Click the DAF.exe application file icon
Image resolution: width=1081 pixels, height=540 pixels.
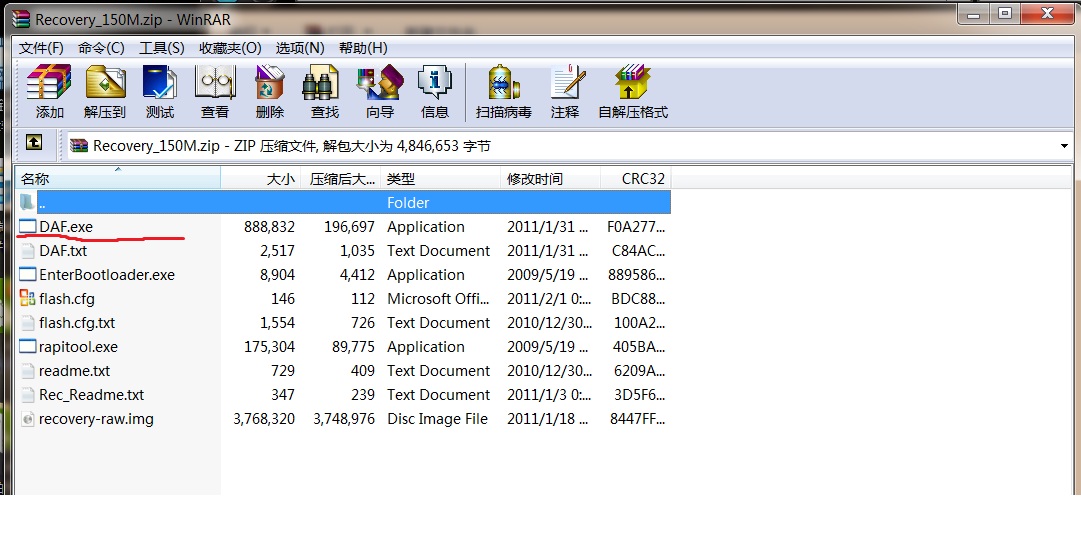tap(27, 226)
